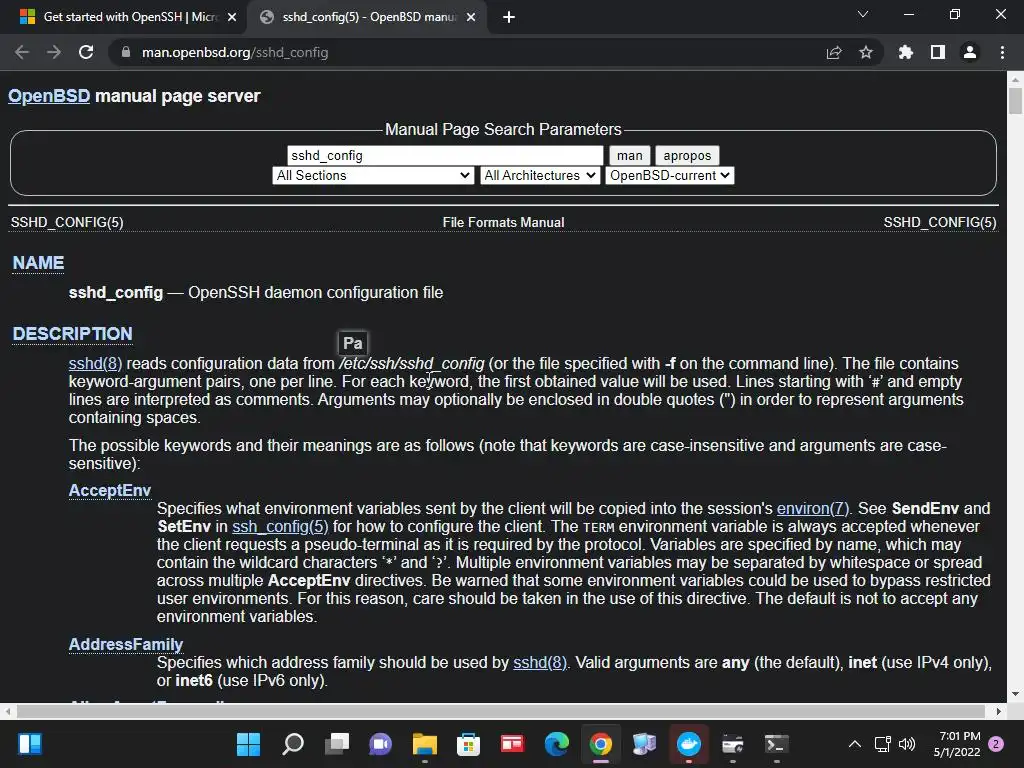Reload the sshd_config page
Viewport: 1024px width, 768px height.
(86, 52)
